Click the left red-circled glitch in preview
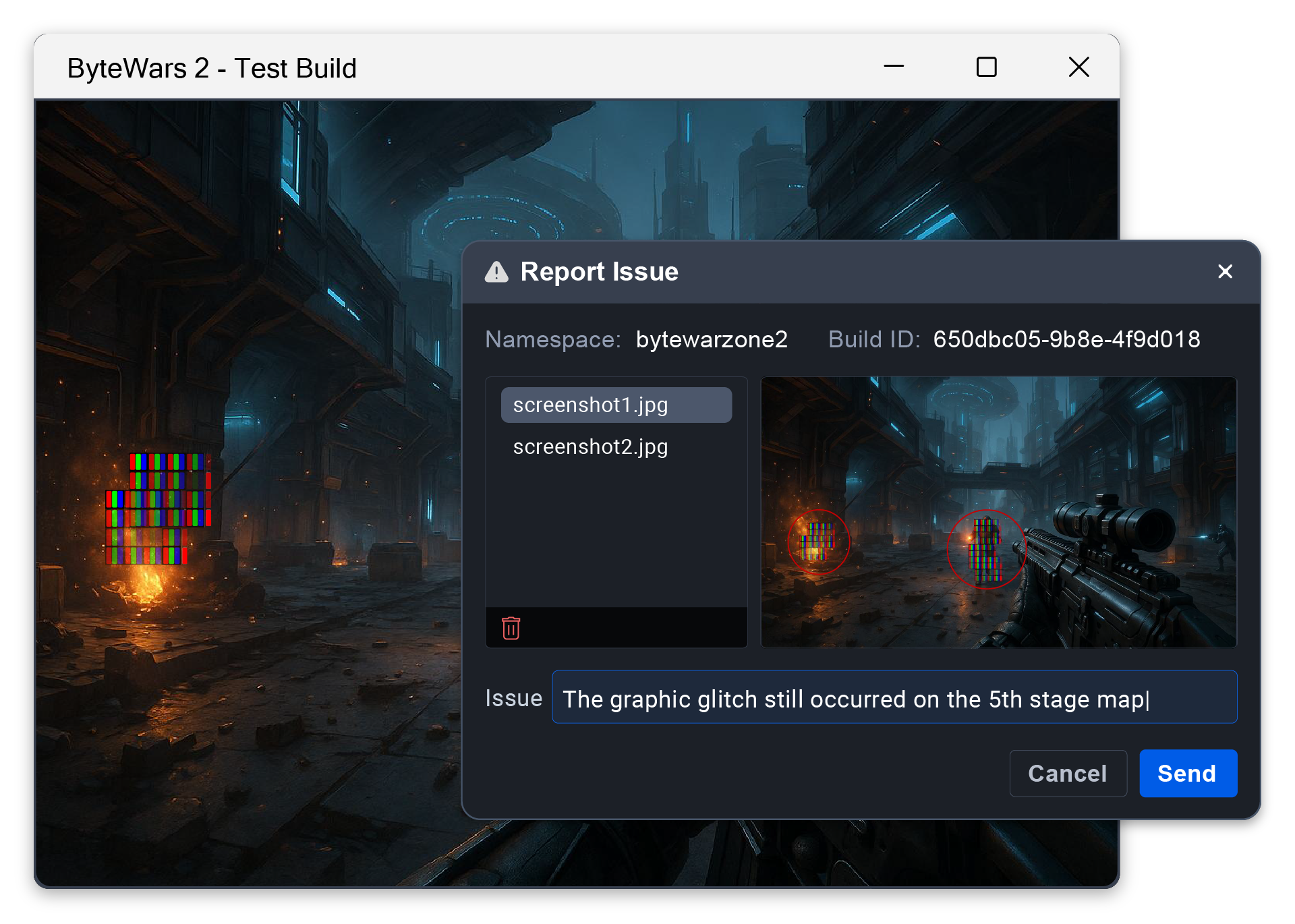Screen dimensions: 1295x924 pyautogui.click(x=817, y=542)
